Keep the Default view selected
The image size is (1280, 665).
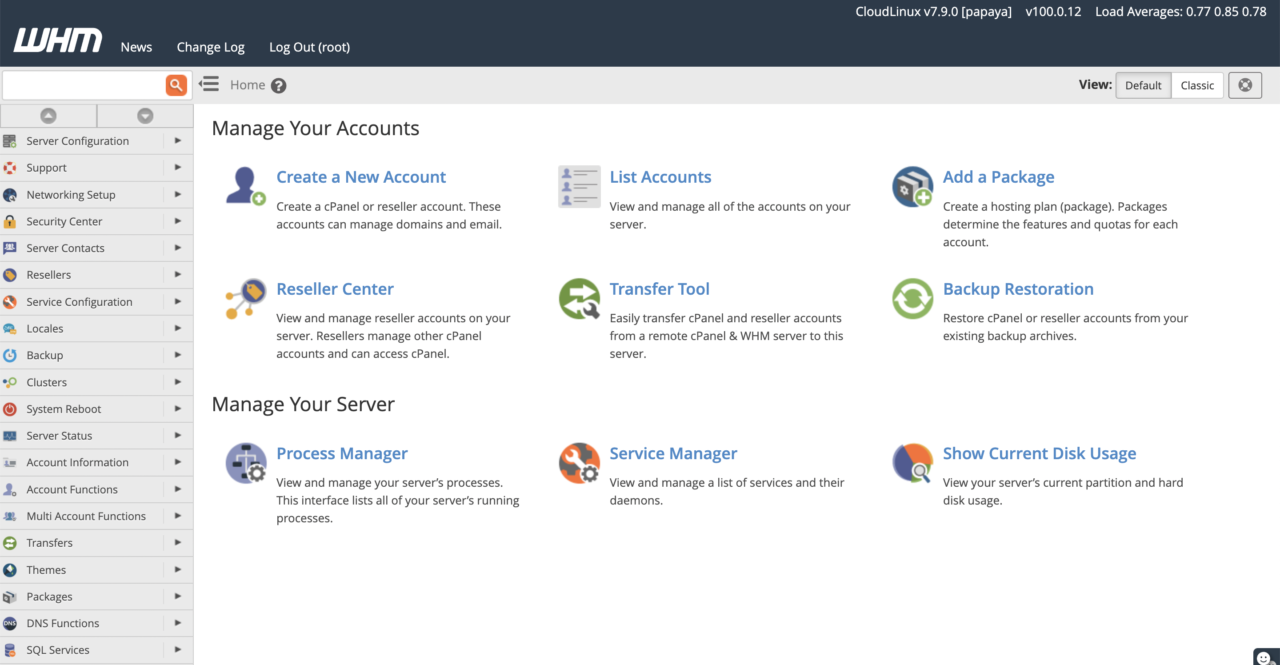pyautogui.click(x=1143, y=85)
